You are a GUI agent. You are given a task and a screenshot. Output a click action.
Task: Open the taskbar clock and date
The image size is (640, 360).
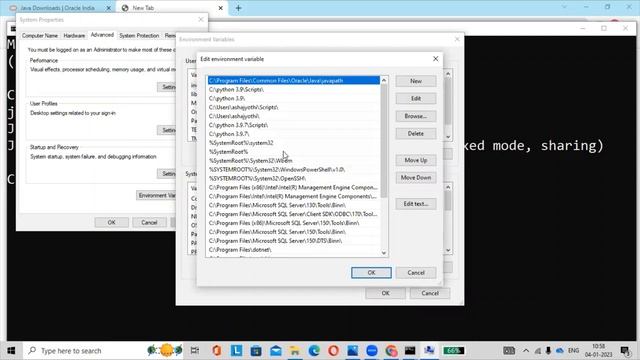click(598, 351)
